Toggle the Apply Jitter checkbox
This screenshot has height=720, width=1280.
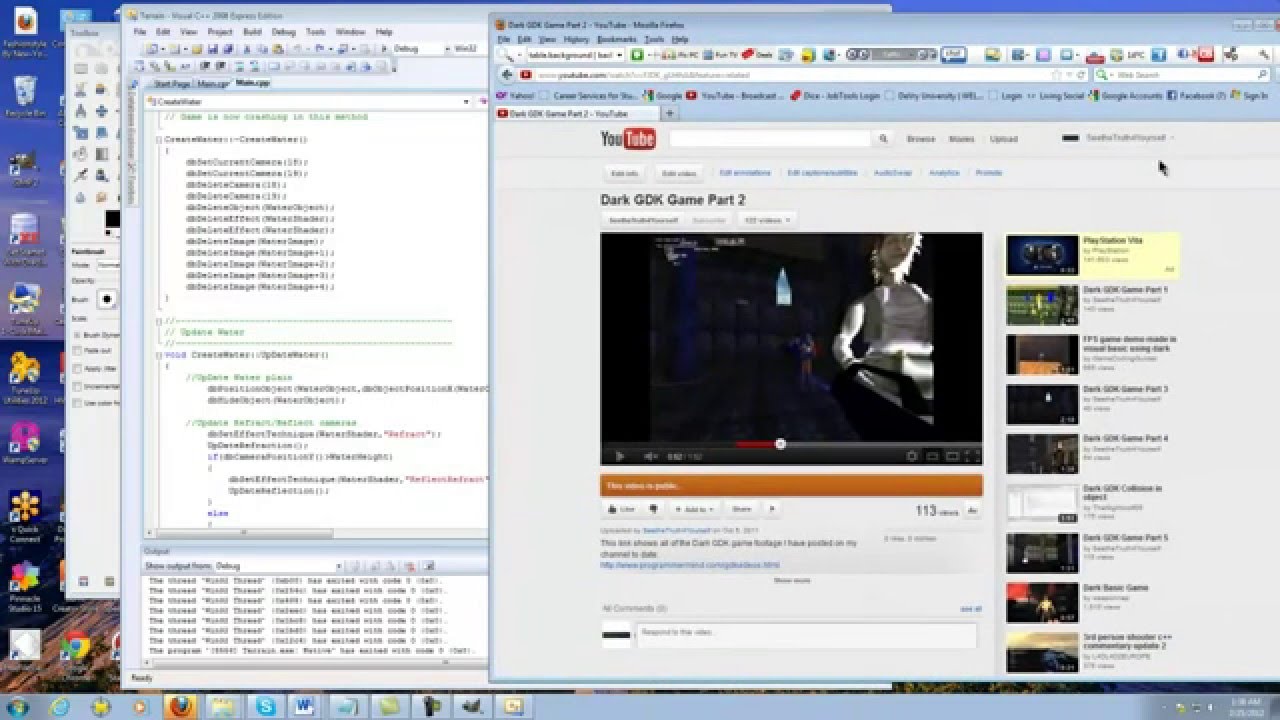tap(79, 368)
